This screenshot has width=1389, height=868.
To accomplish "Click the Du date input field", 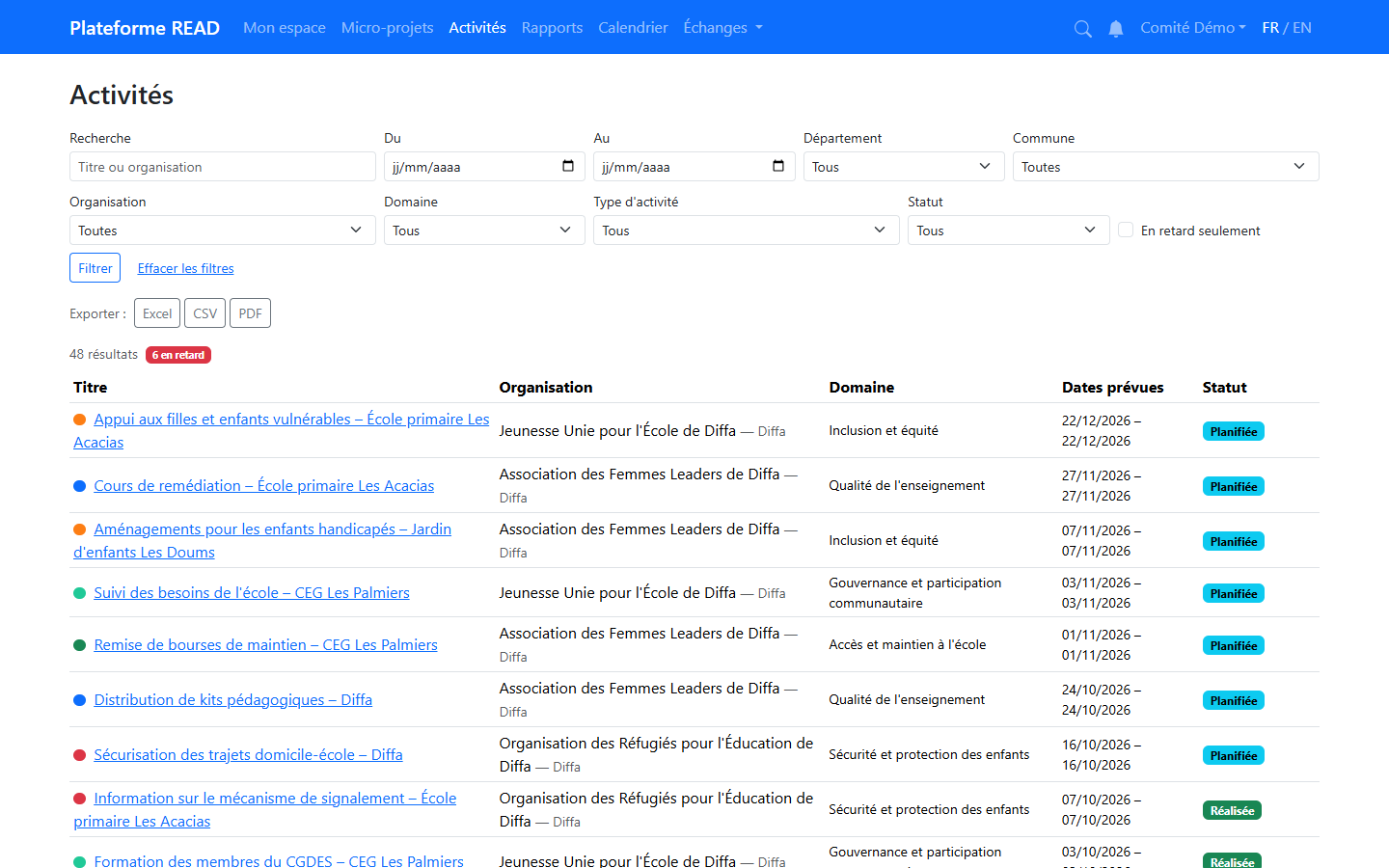I will point(484,166).
